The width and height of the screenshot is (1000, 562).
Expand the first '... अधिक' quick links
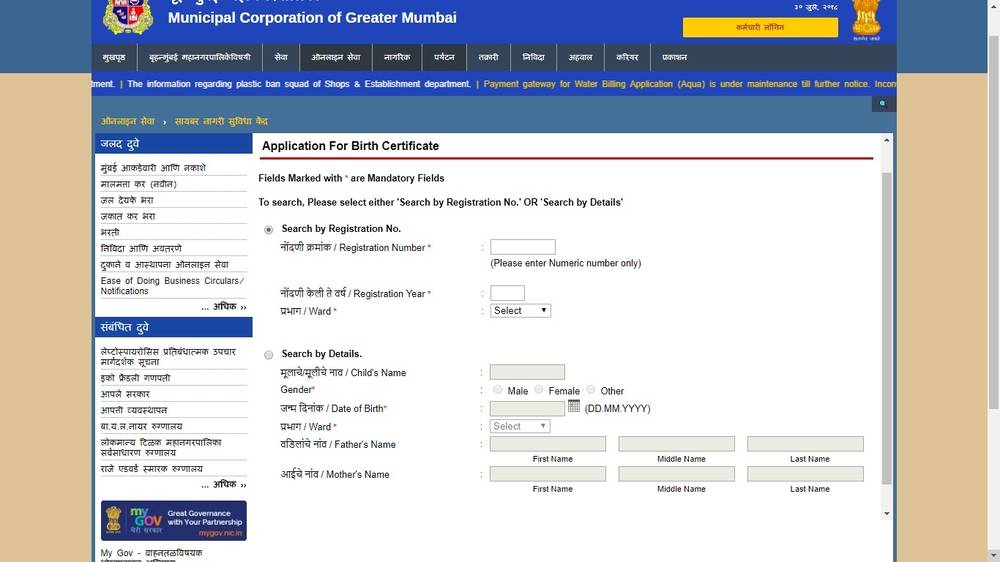224,307
